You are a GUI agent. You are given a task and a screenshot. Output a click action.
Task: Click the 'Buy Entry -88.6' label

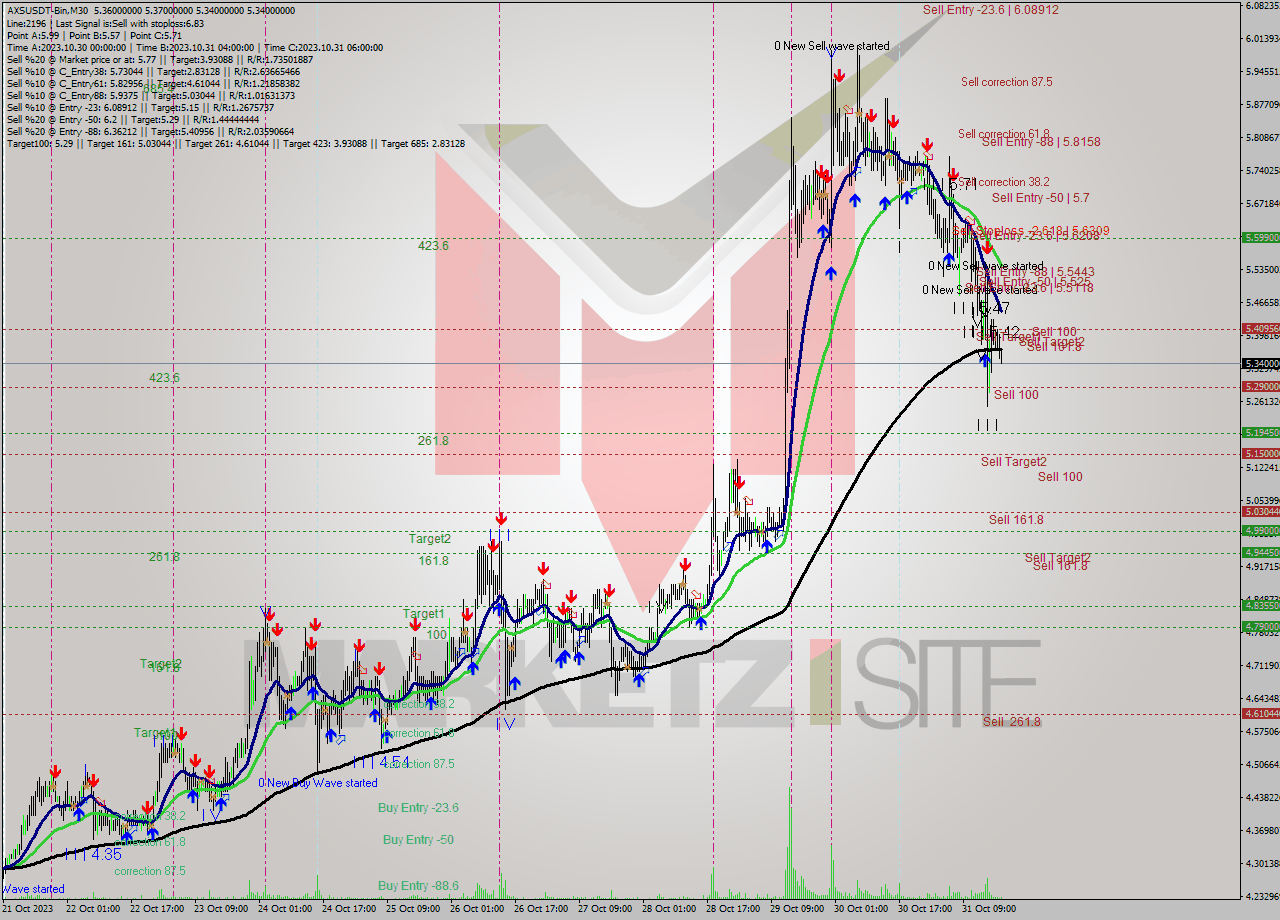418,886
